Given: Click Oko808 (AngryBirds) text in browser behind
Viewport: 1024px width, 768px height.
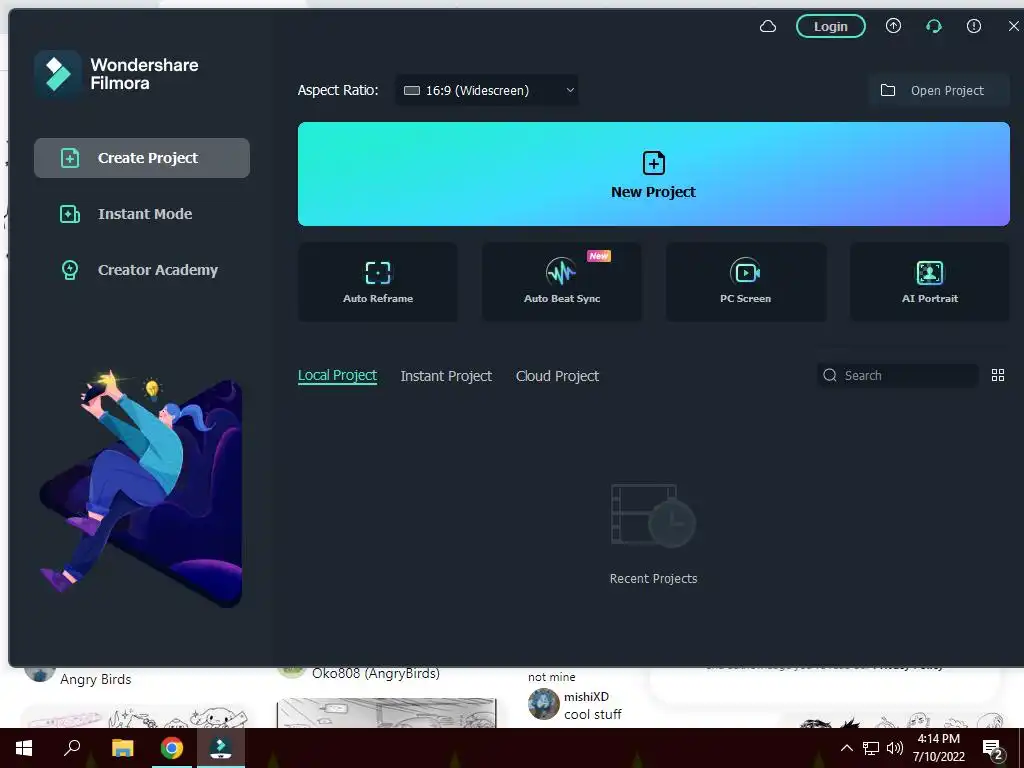Looking at the screenshot, I should pos(376,673).
